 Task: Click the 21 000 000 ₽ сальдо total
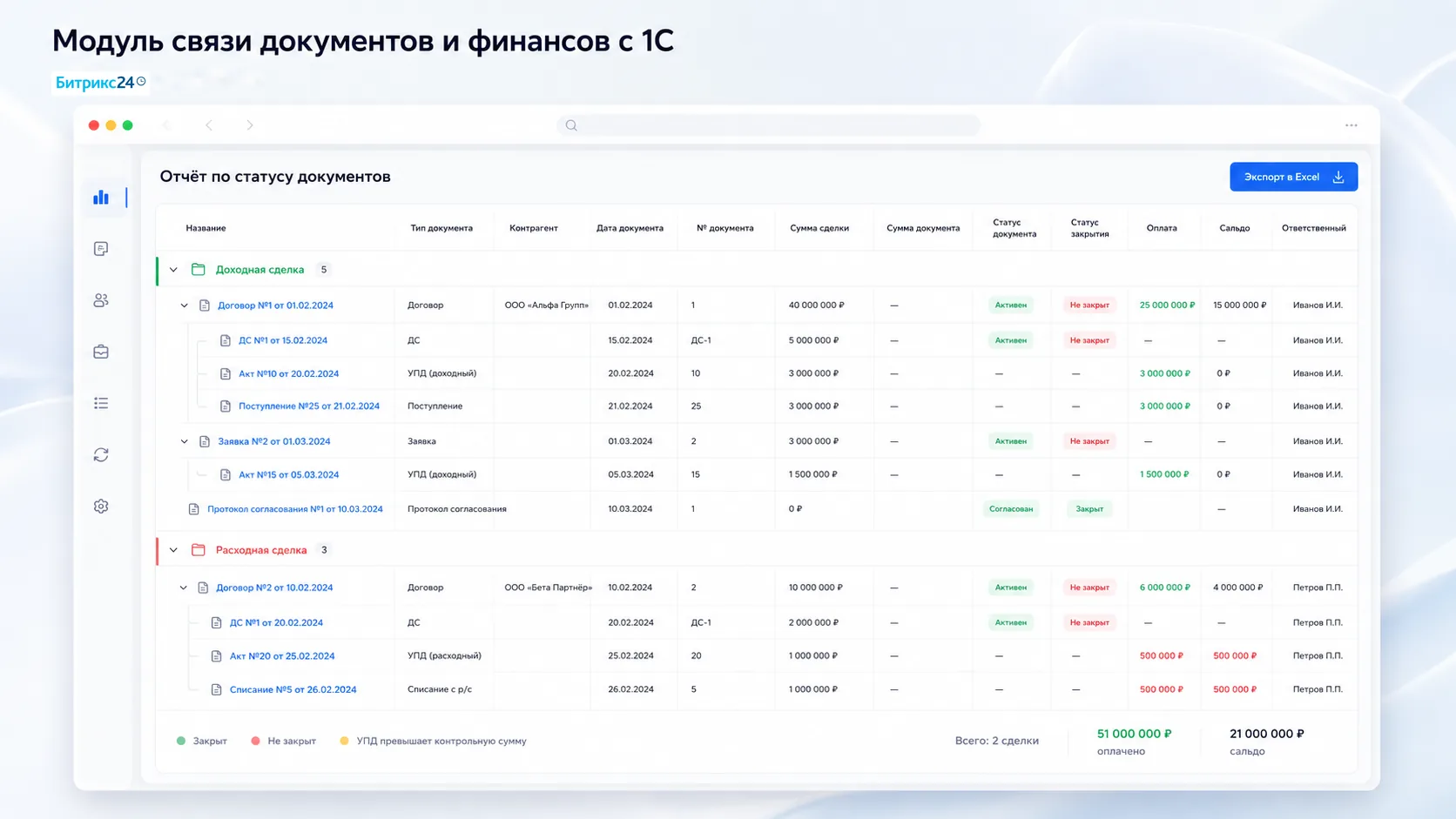[1267, 734]
